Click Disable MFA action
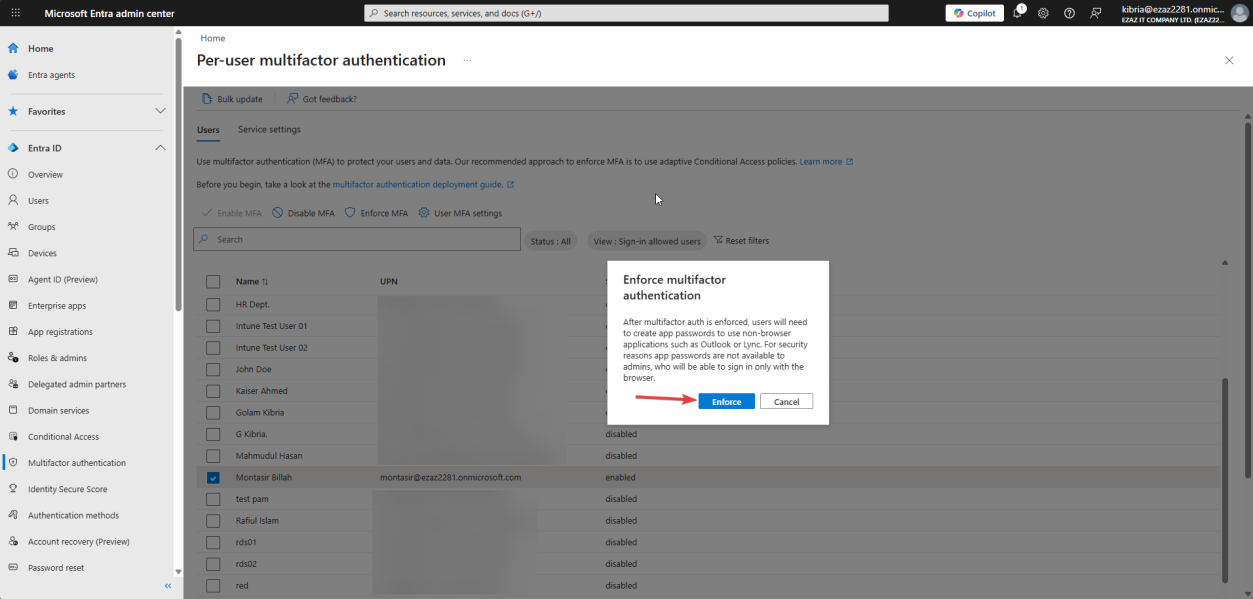This screenshot has width=1253, height=599. (x=303, y=213)
